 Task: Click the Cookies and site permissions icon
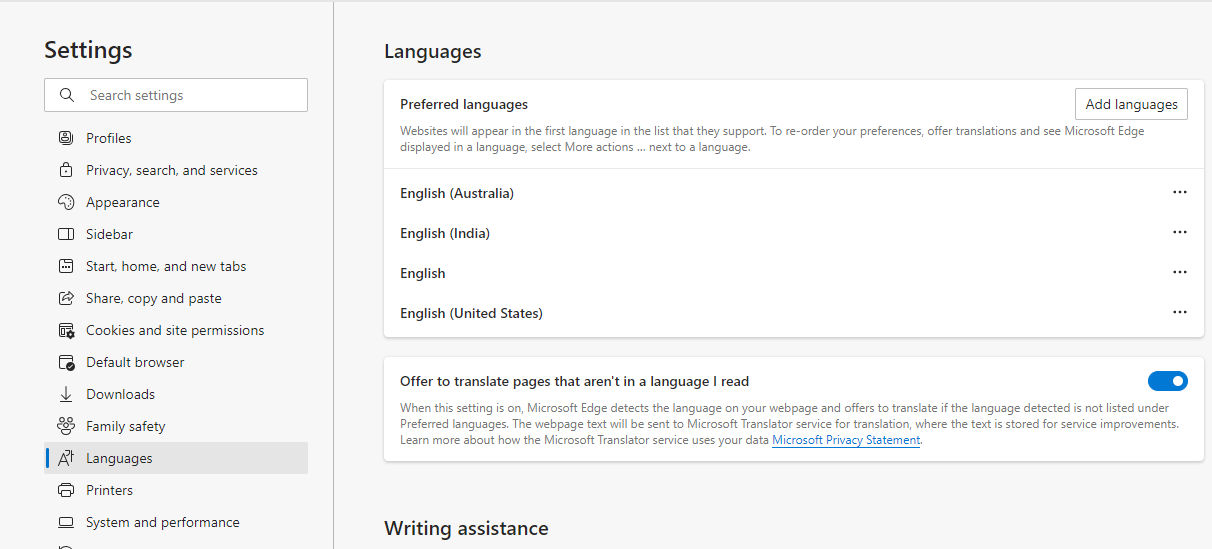66,330
